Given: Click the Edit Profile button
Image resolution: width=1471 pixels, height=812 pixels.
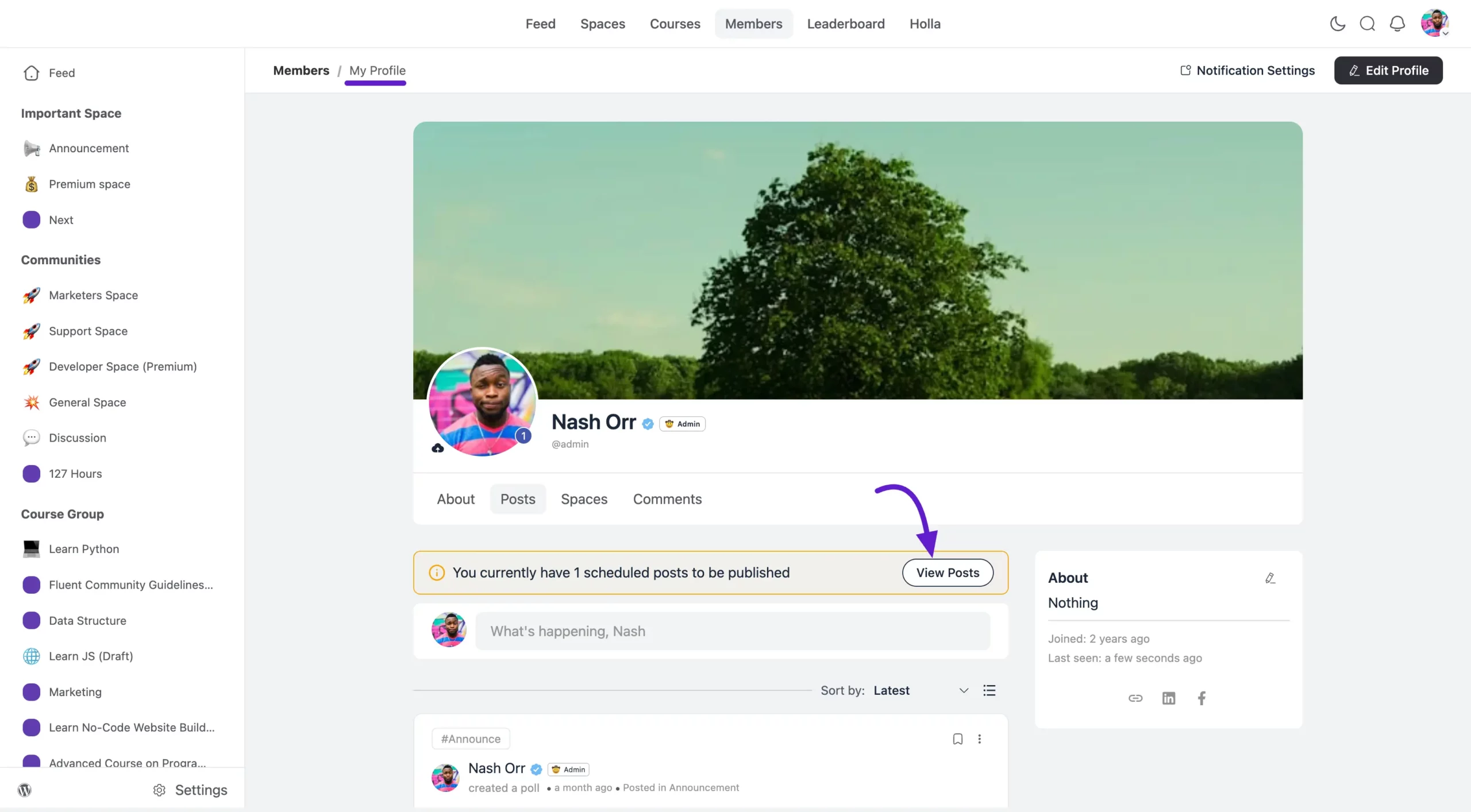Looking at the screenshot, I should (x=1388, y=70).
